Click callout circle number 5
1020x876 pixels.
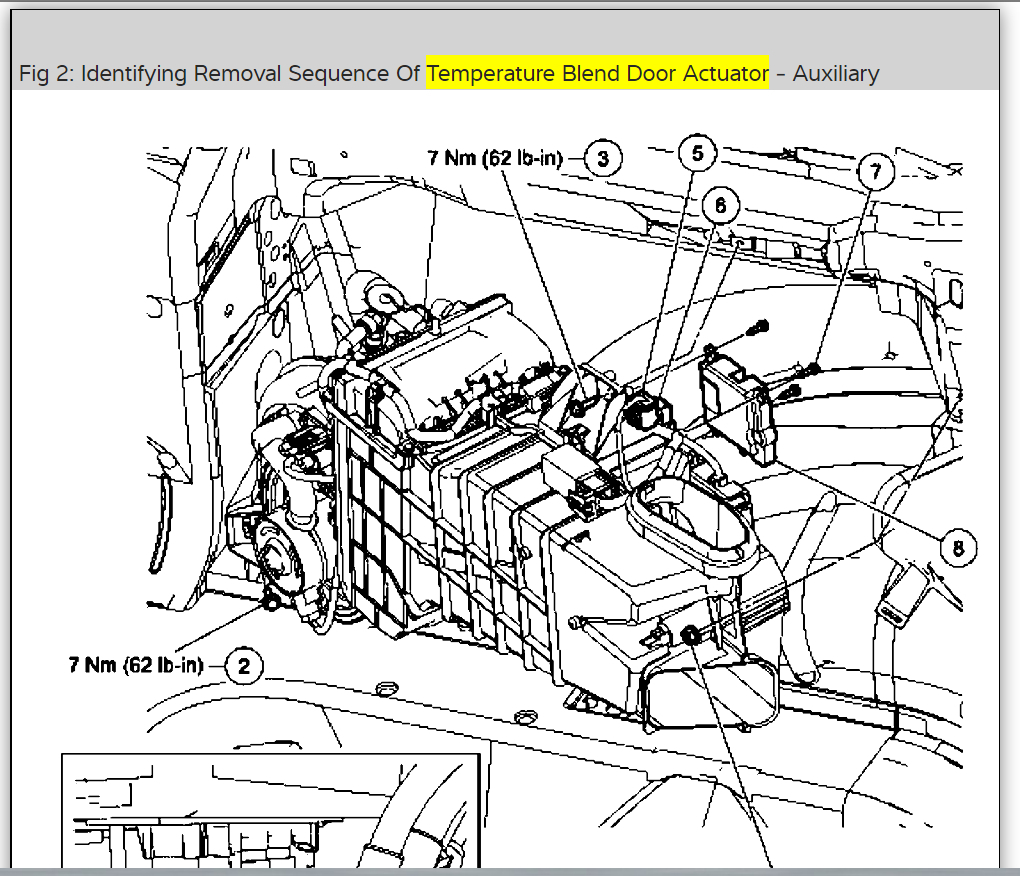(x=697, y=153)
